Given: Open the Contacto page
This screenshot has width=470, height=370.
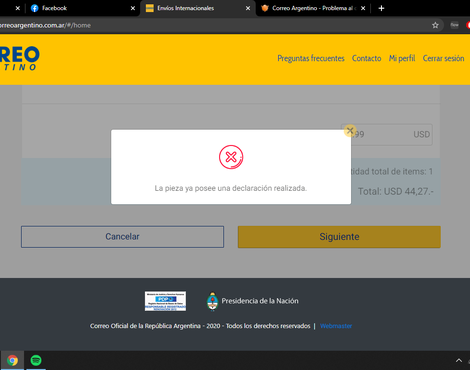Looking at the screenshot, I should click(366, 58).
